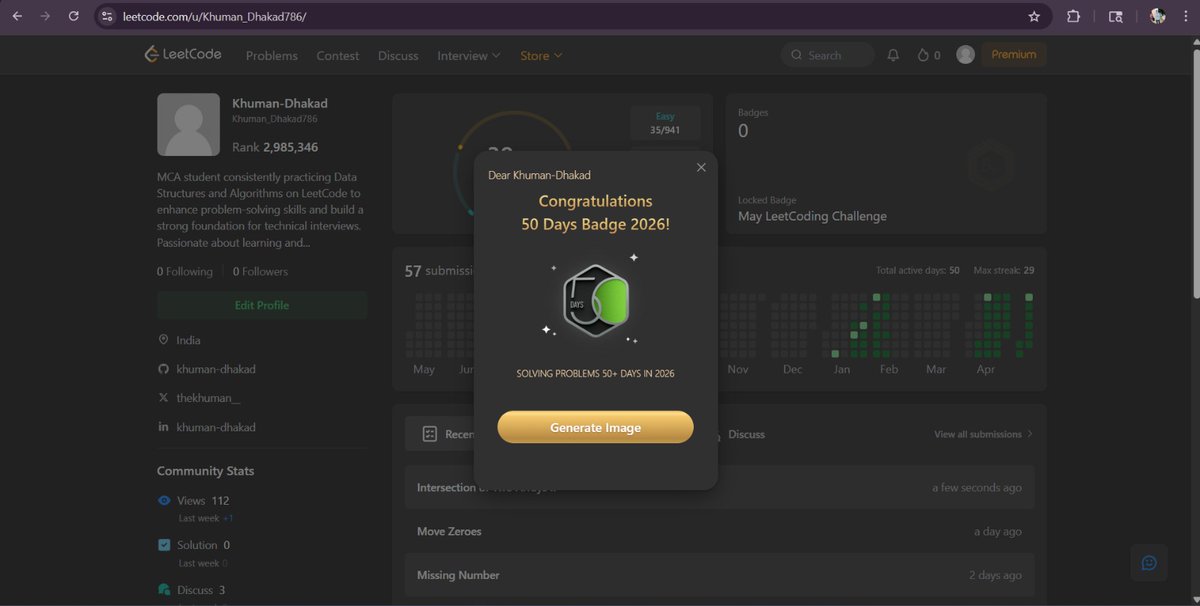Screen dimensions: 1200x606
Task: Open Chrome three-dot menu
Action: pos(1184,17)
